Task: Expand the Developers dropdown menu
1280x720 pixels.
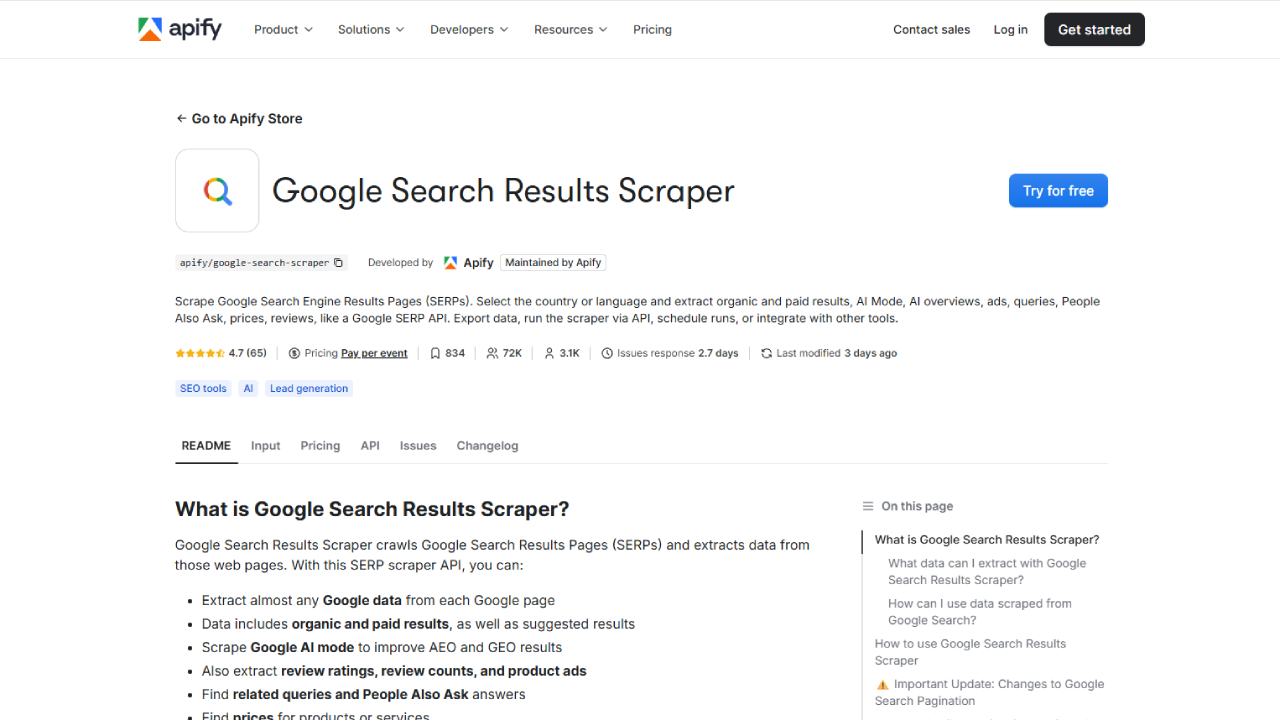Action: pos(469,30)
